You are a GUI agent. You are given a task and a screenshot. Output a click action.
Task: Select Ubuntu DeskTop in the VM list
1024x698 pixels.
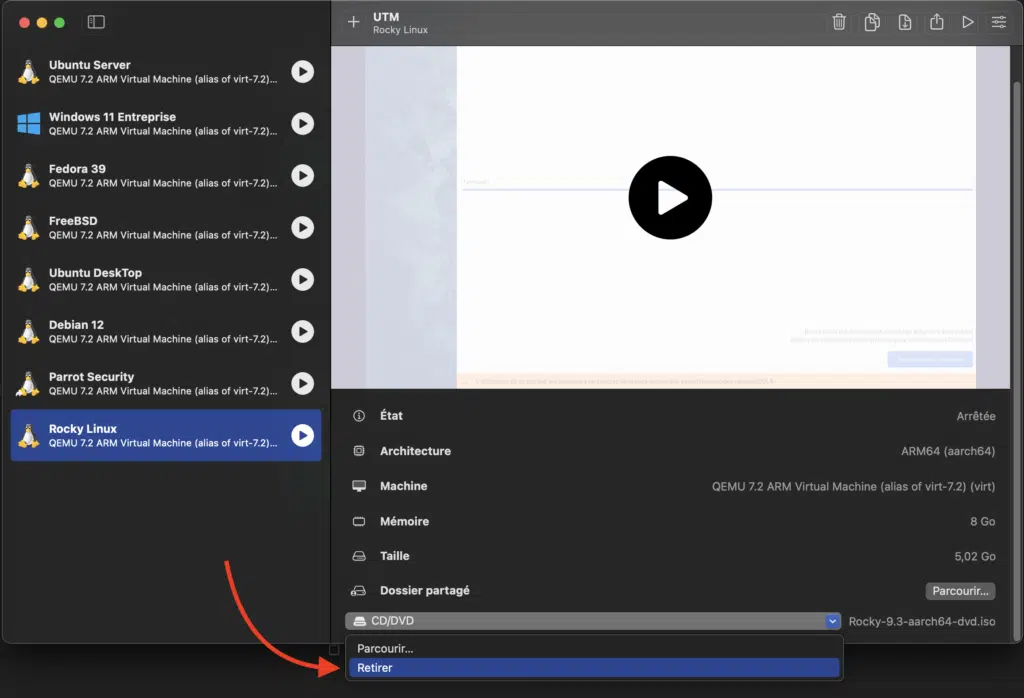(166, 279)
